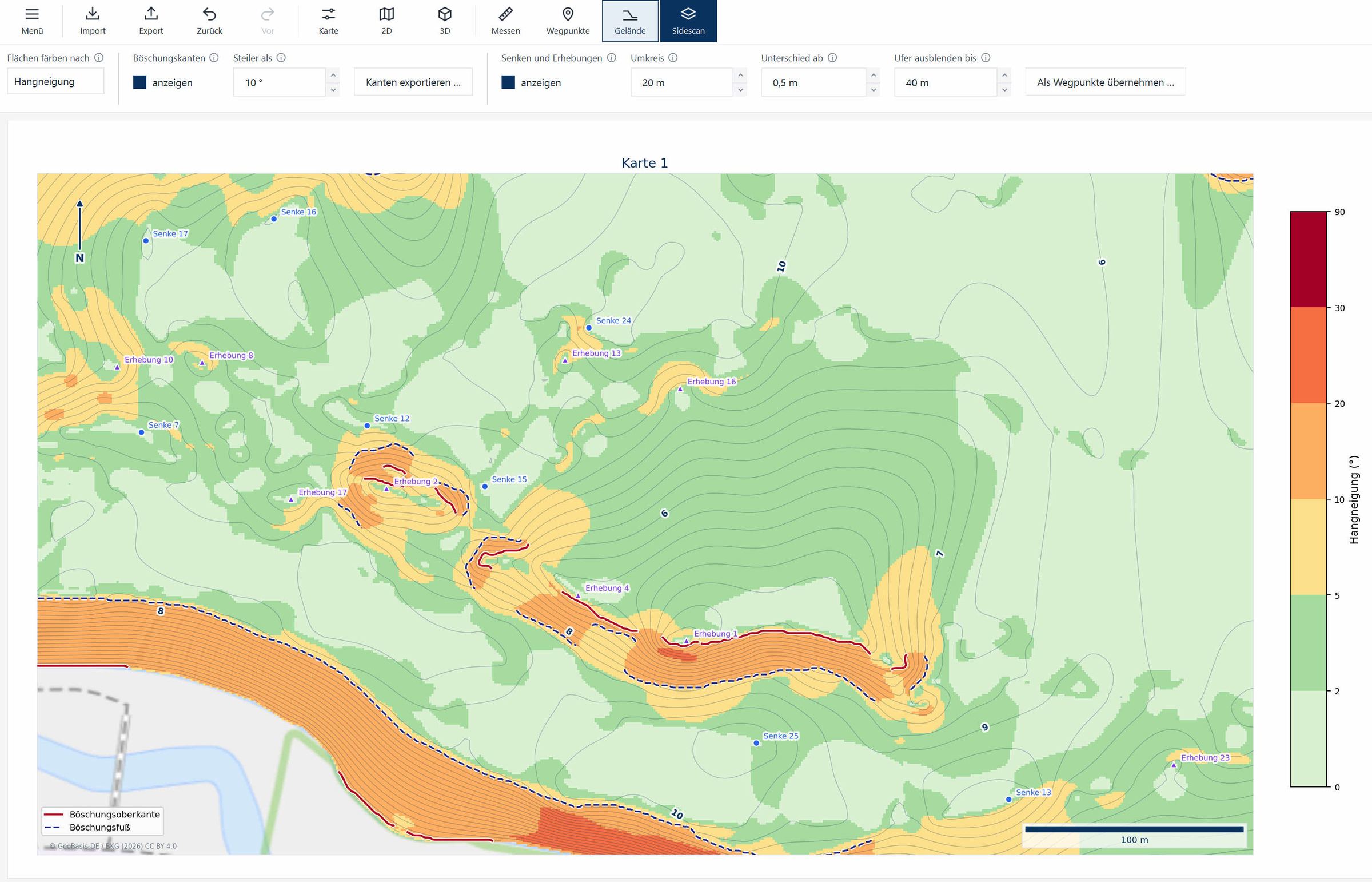
Task: Click Als Wegpunkte übernehmen button
Action: (x=1105, y=82)
